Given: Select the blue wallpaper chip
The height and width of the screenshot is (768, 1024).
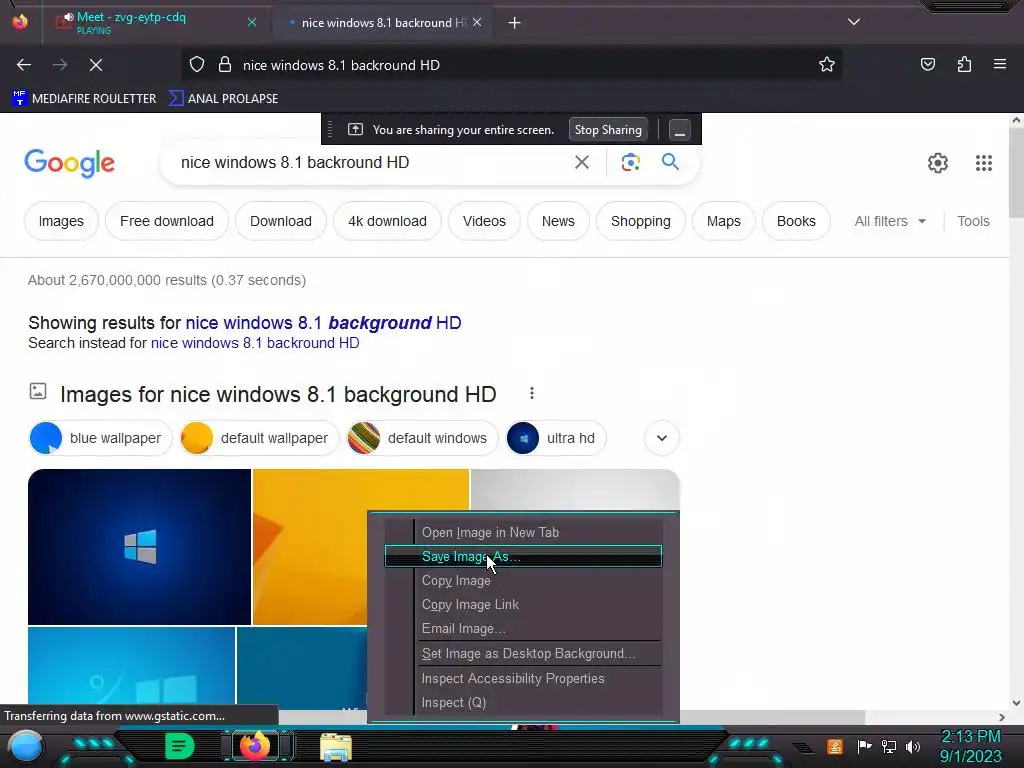Looking at the screenshot, I should [100, 438].
